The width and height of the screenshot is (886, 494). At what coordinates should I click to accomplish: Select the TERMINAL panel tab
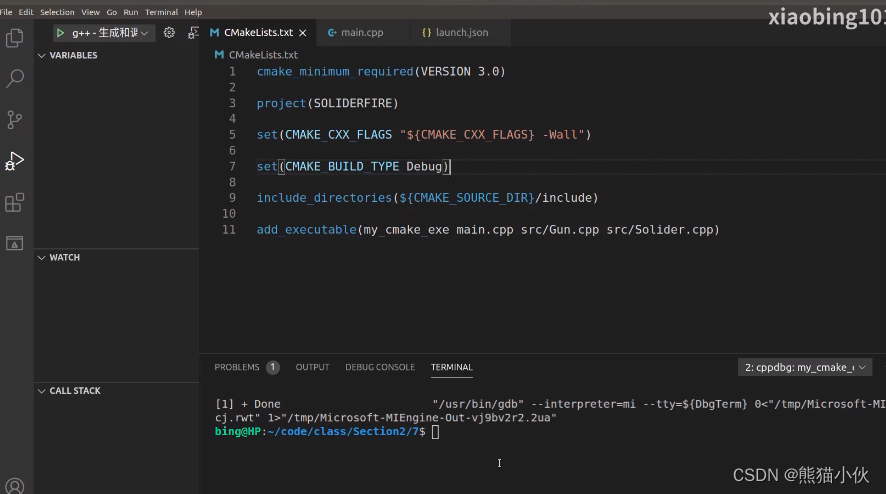click(x=451, y=367)
